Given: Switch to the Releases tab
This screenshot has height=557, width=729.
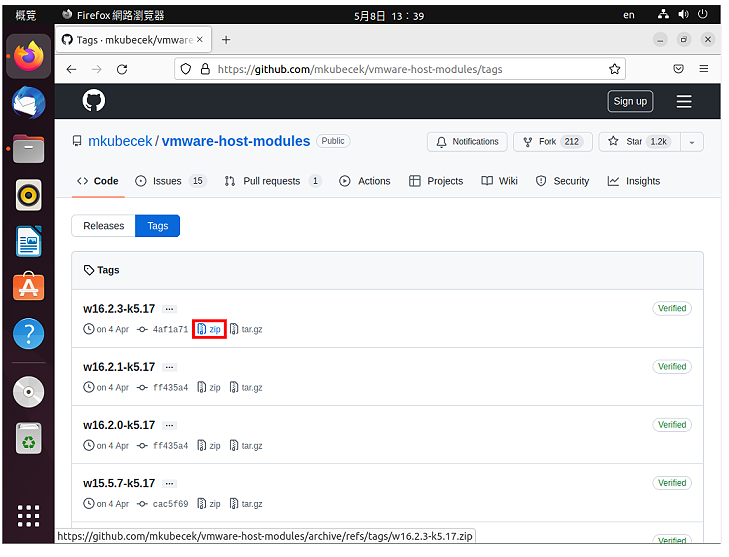Looking at the screenshot, I should tap(104, 226).
